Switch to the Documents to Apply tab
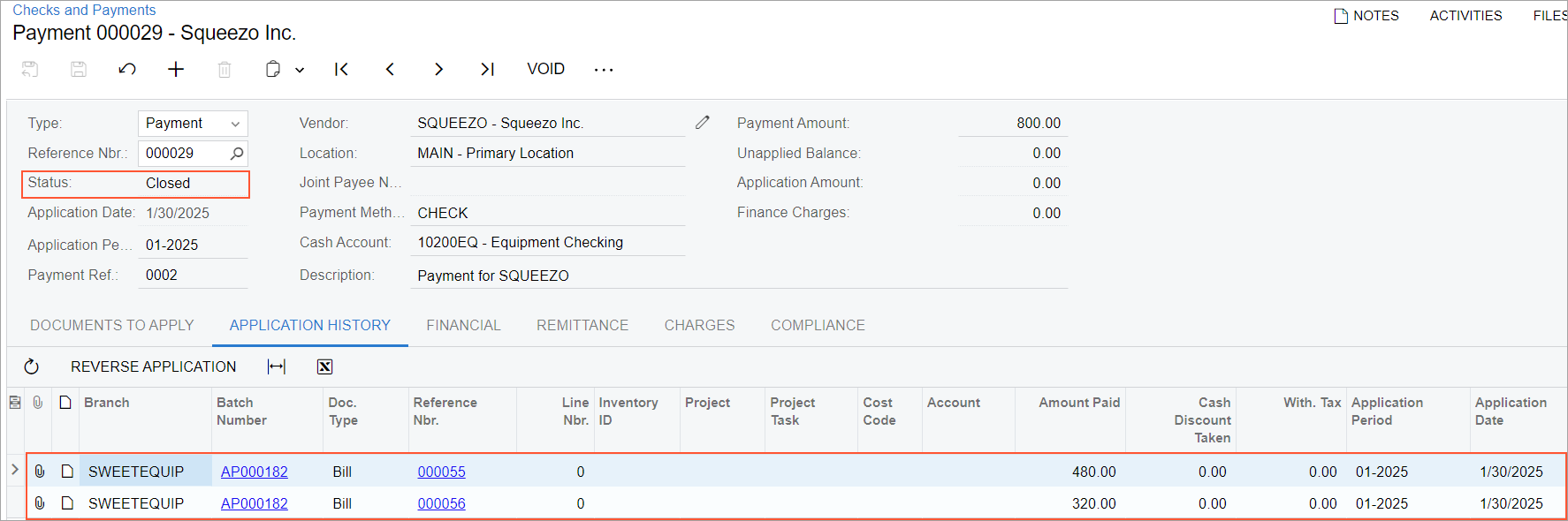 tap(112, 325)
